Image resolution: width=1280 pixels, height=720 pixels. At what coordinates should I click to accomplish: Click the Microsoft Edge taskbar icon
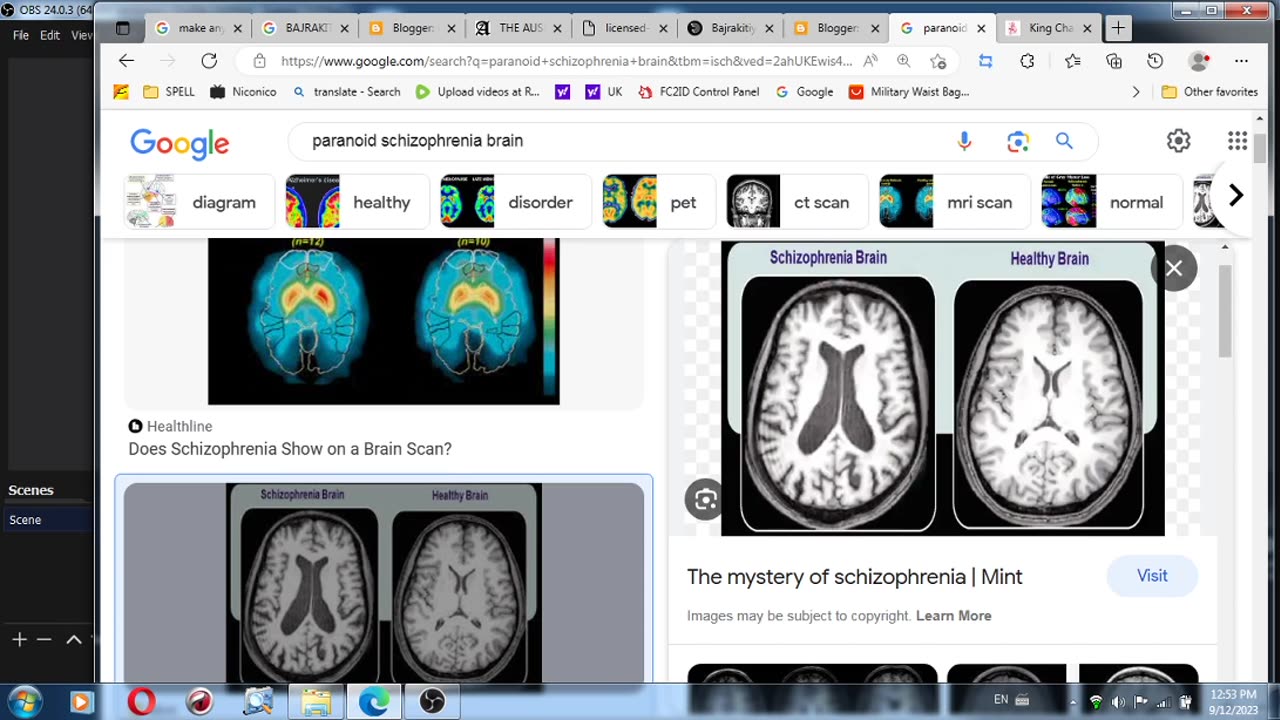(374, 702)
